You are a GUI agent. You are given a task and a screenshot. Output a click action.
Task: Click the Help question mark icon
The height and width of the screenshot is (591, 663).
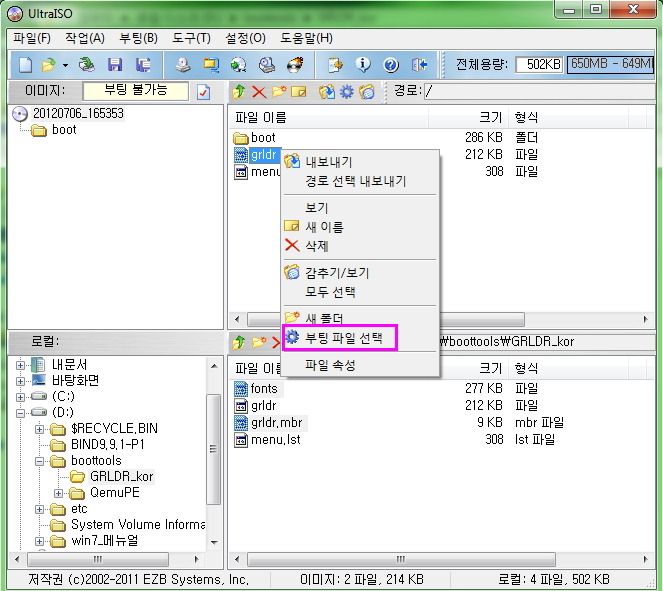click(391, 65)
